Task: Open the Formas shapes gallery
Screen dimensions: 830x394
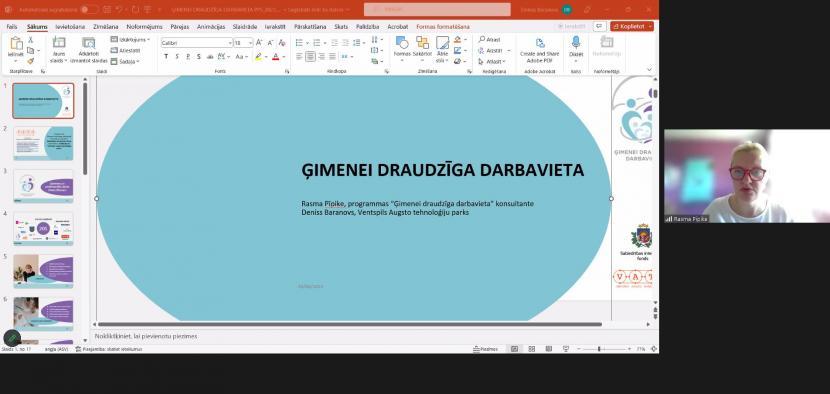Action: coord(402,43)
